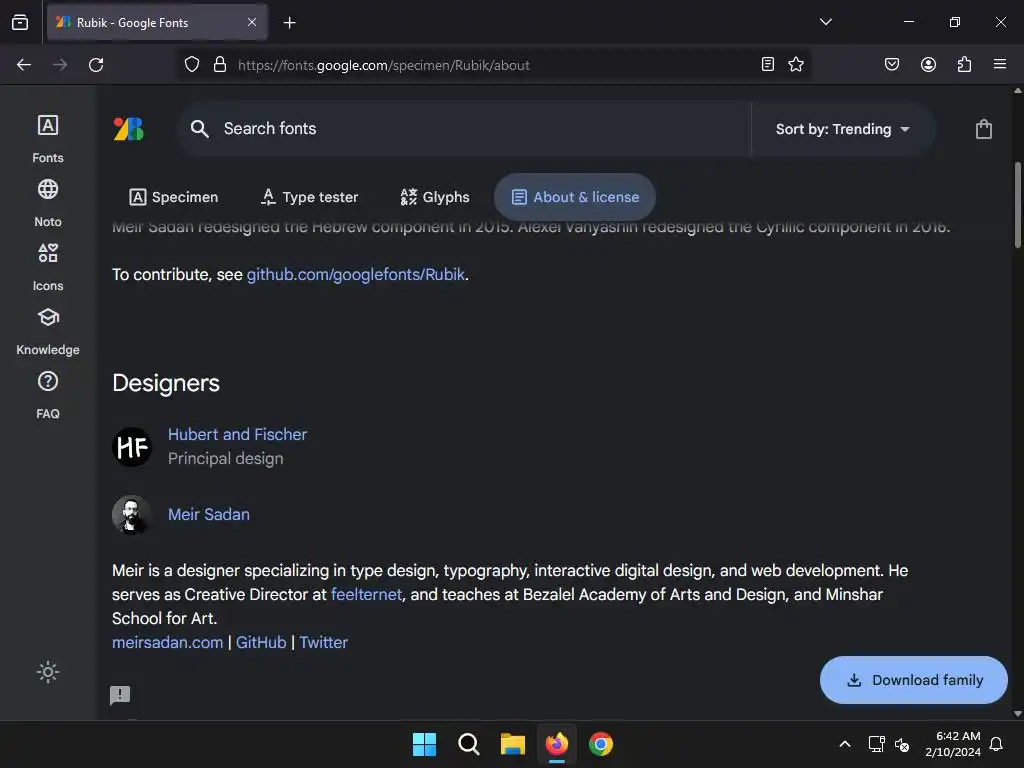Click the save to Pocket icon
The height and width of the screenshot is (768, 1024).
point(892,64)
